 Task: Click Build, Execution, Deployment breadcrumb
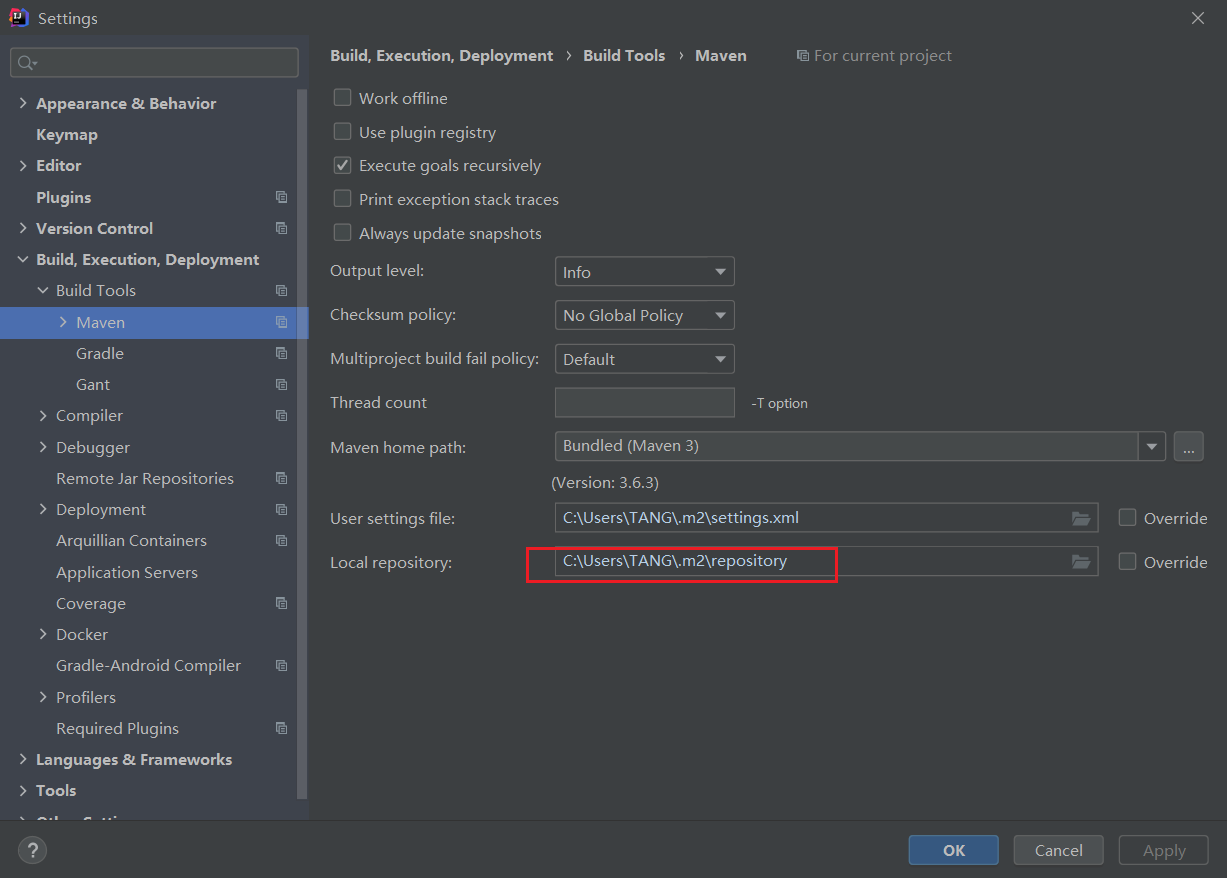(x=442, y=56)
